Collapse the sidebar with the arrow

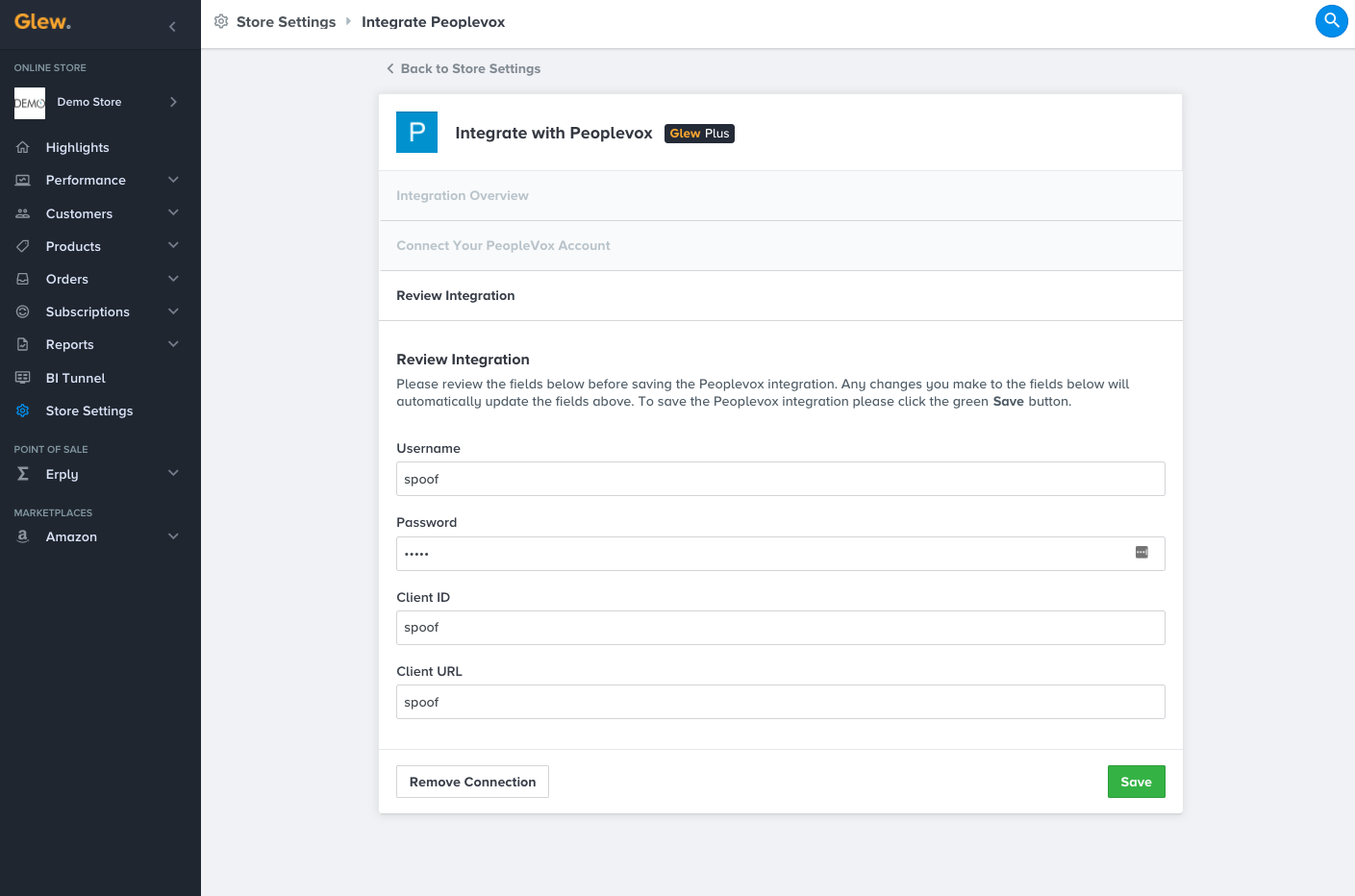click(x=172, y=27)
